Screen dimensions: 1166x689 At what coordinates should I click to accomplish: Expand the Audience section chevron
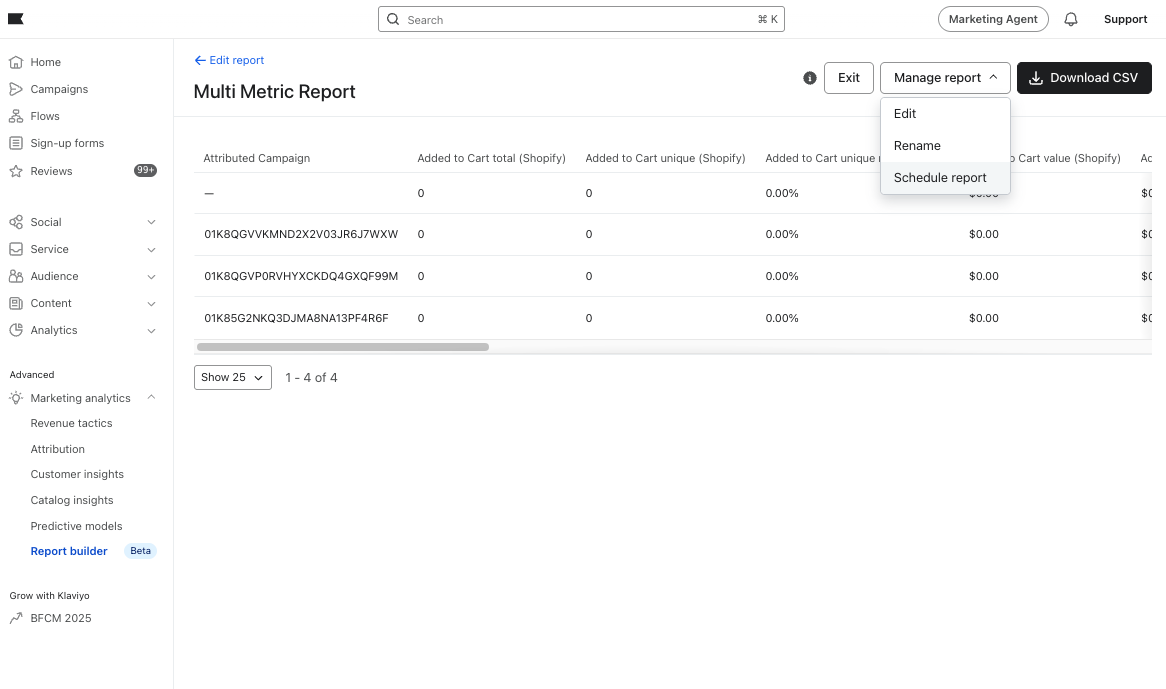pos(151,276)
